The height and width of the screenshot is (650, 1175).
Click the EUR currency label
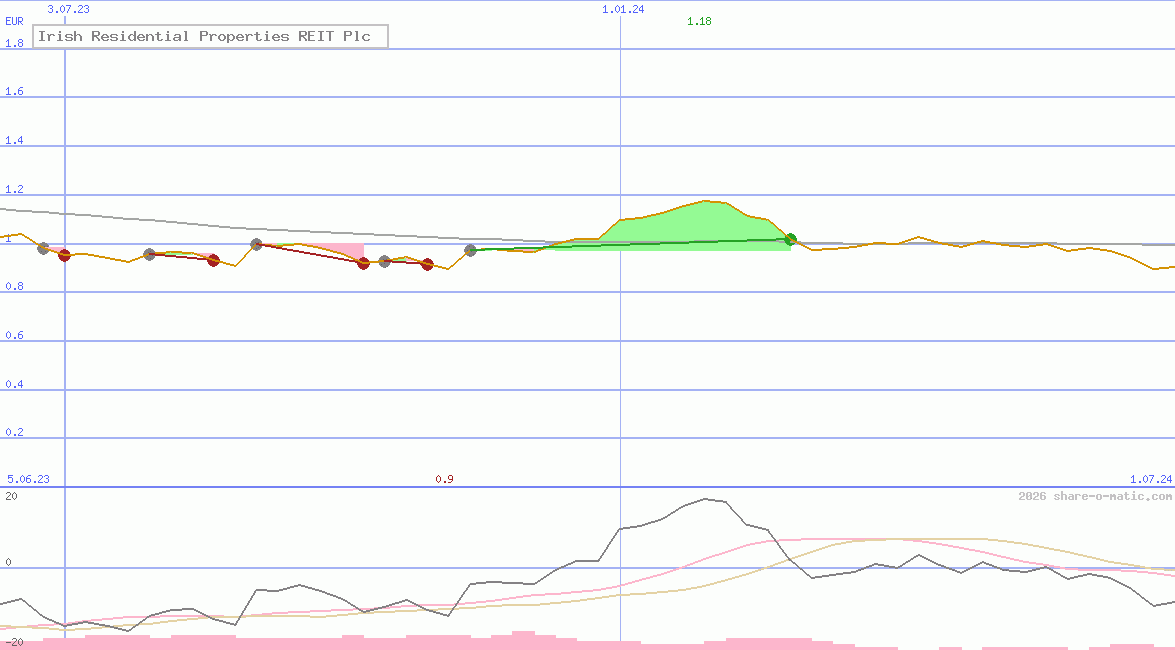coord(14,21)
